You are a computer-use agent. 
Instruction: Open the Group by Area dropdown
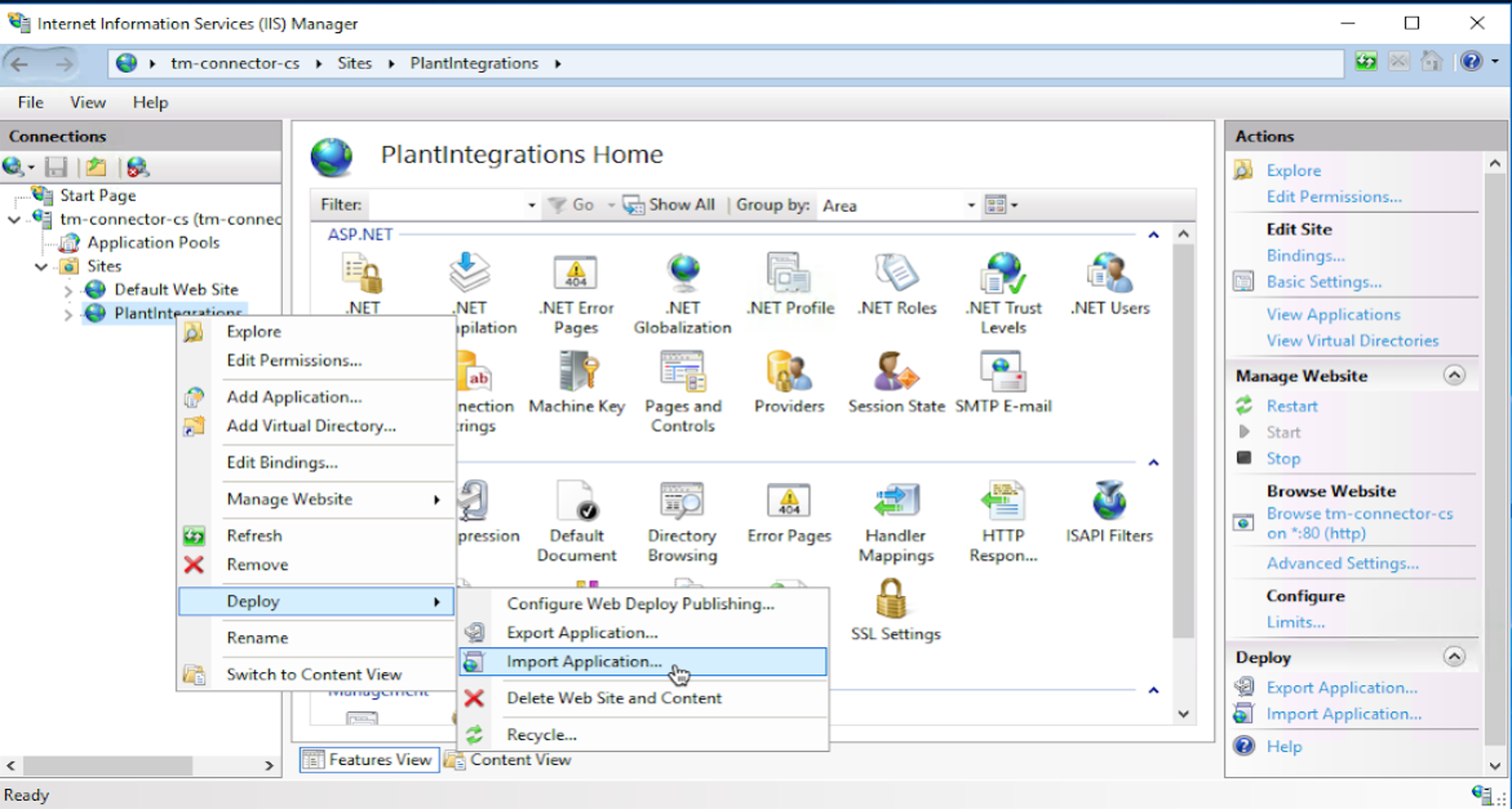tap(970, 205)
